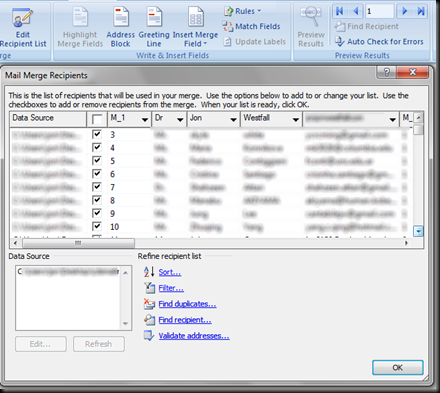Open the M_1 column dropdown
The width and height of the screenshot is (440, 393).
145,120
